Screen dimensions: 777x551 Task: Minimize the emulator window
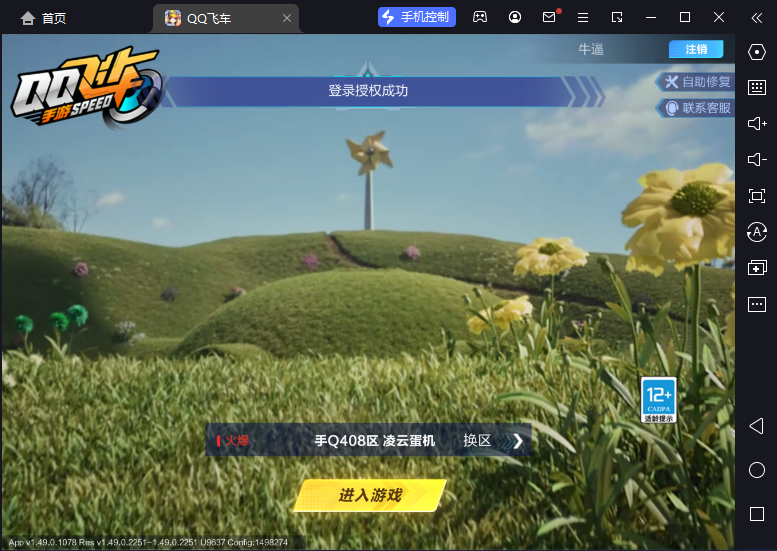click(x=651, y=17)
